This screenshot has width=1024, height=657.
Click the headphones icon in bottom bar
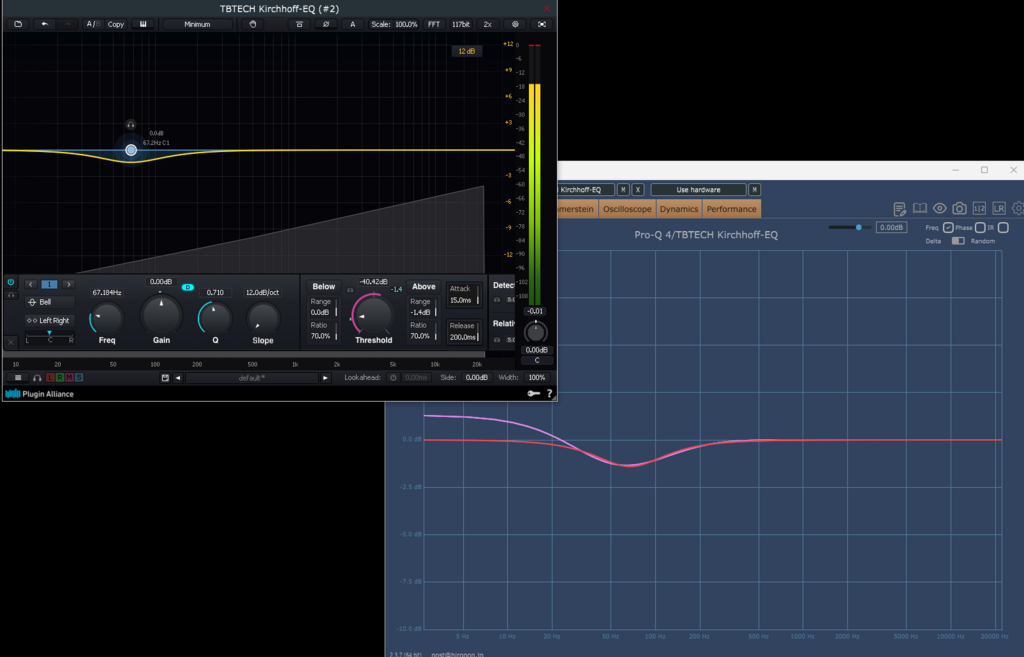point(37,377)
